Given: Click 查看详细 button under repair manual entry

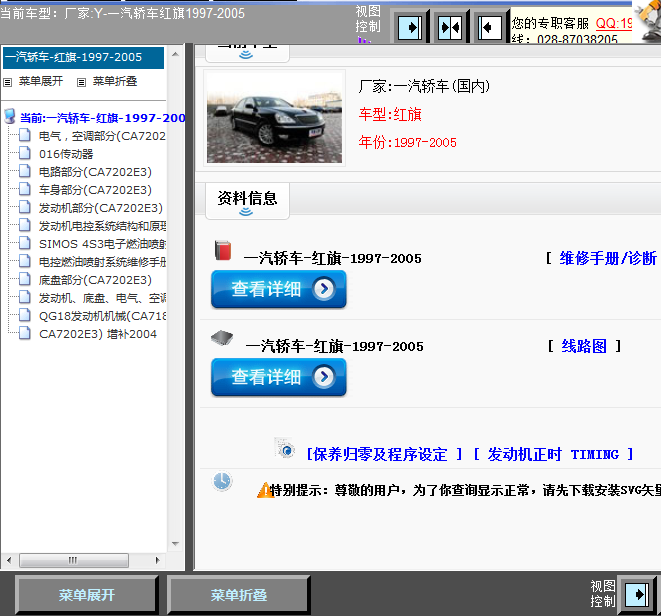Looking at the screenshot, I should 279,289.
